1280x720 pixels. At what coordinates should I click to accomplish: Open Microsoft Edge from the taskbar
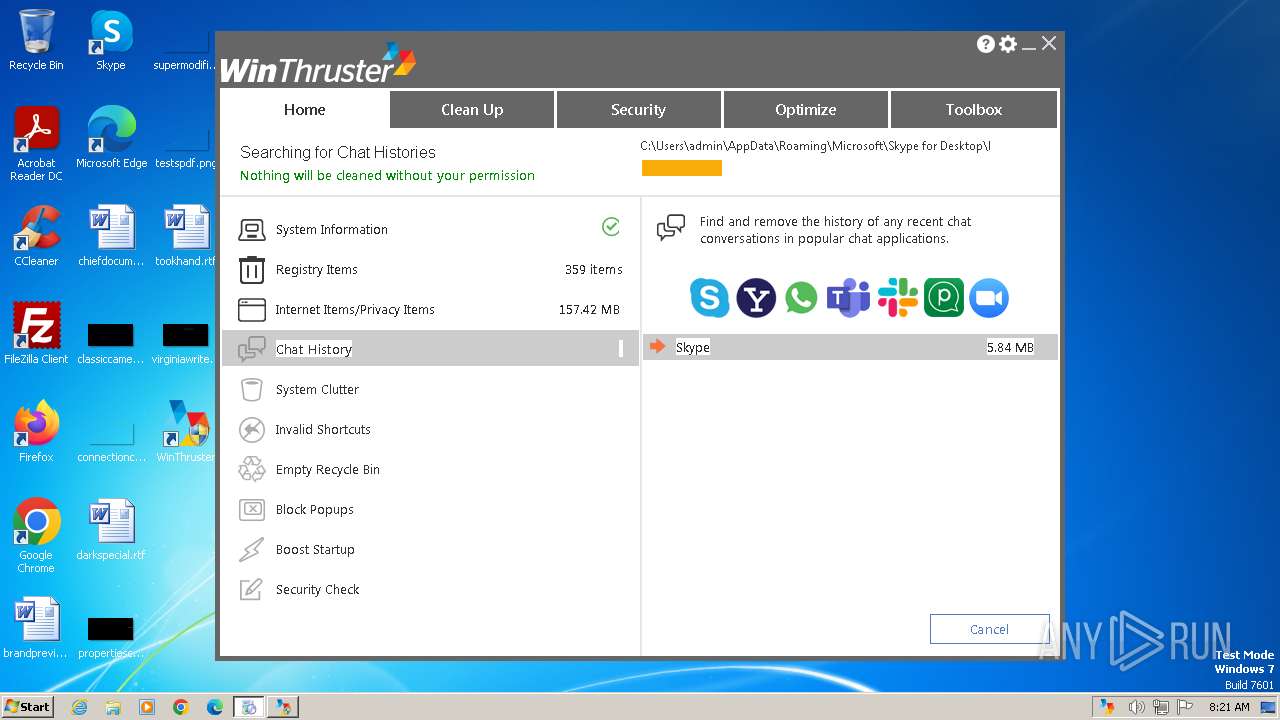pos(214,707)
